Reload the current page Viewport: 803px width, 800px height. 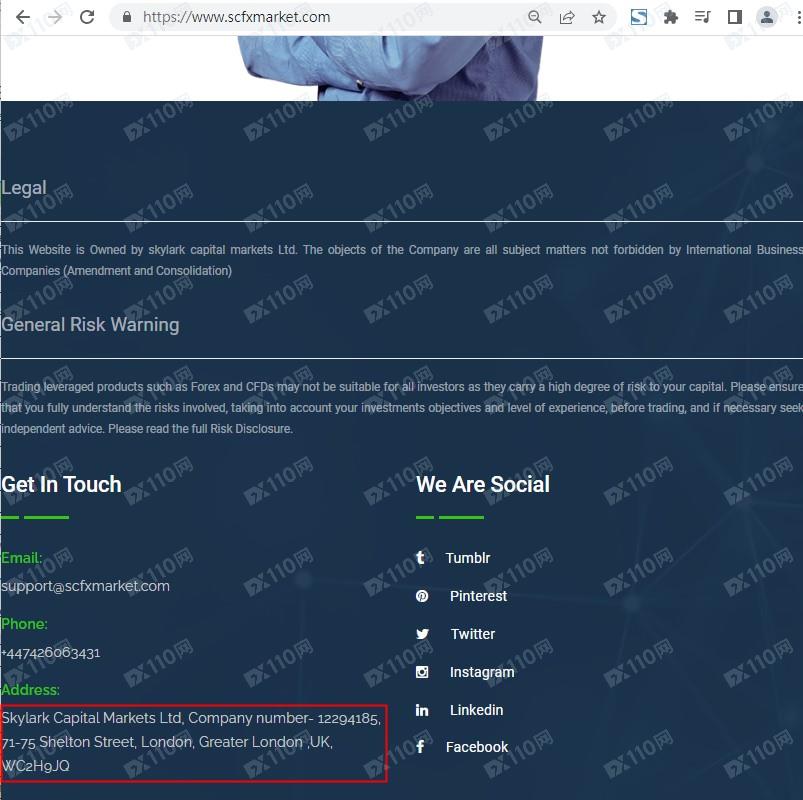[87, 17]
